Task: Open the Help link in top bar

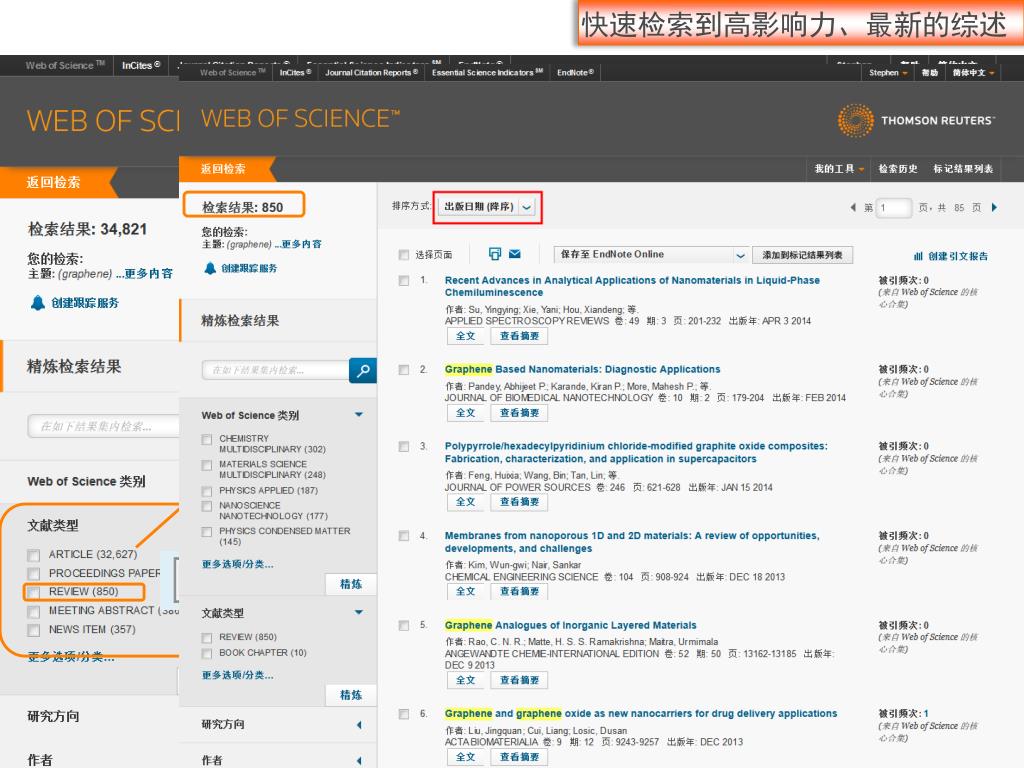Action: (929, 72)
